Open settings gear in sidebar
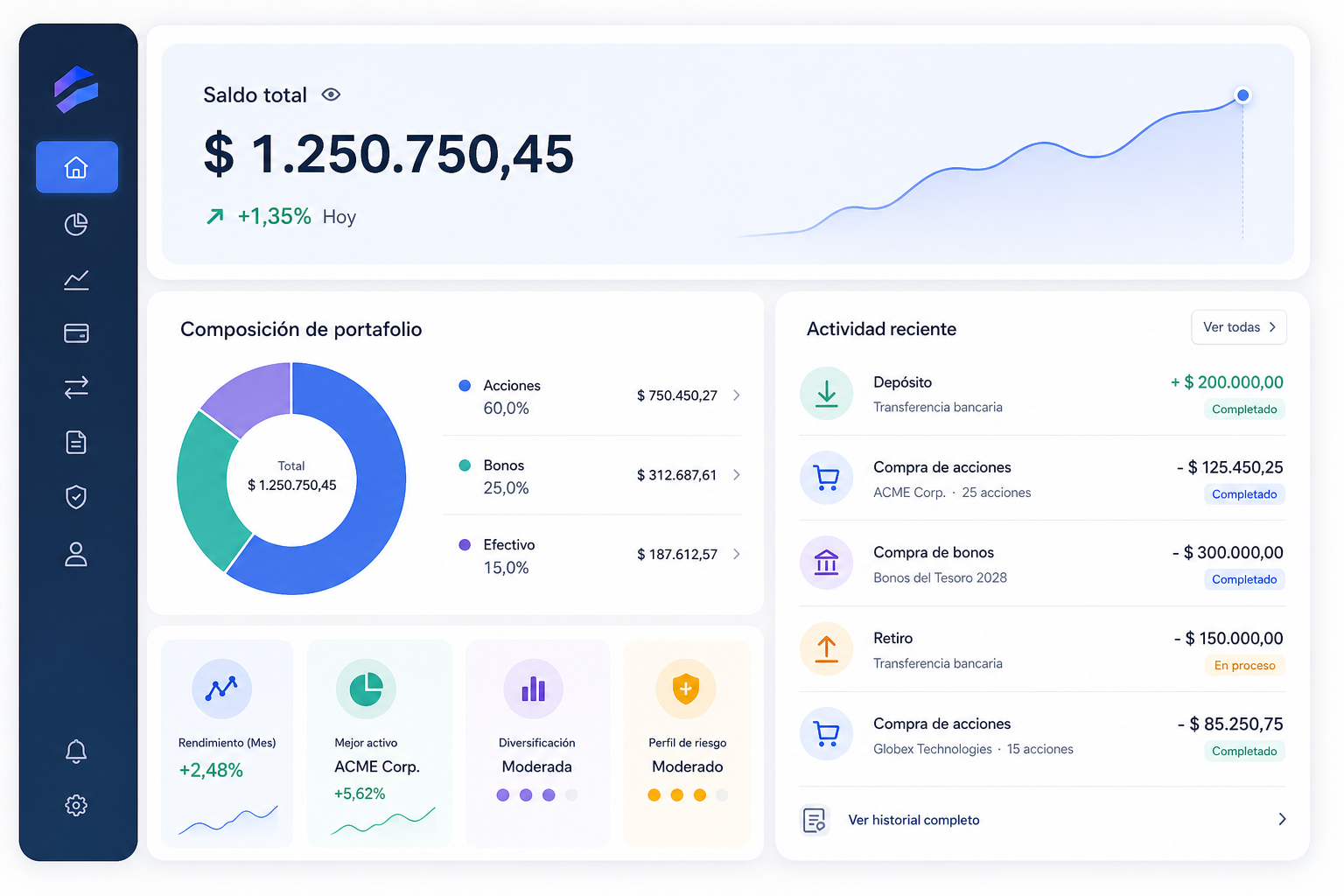The height and width of the screenshot is (896, 1344). (x=76, y=805)
